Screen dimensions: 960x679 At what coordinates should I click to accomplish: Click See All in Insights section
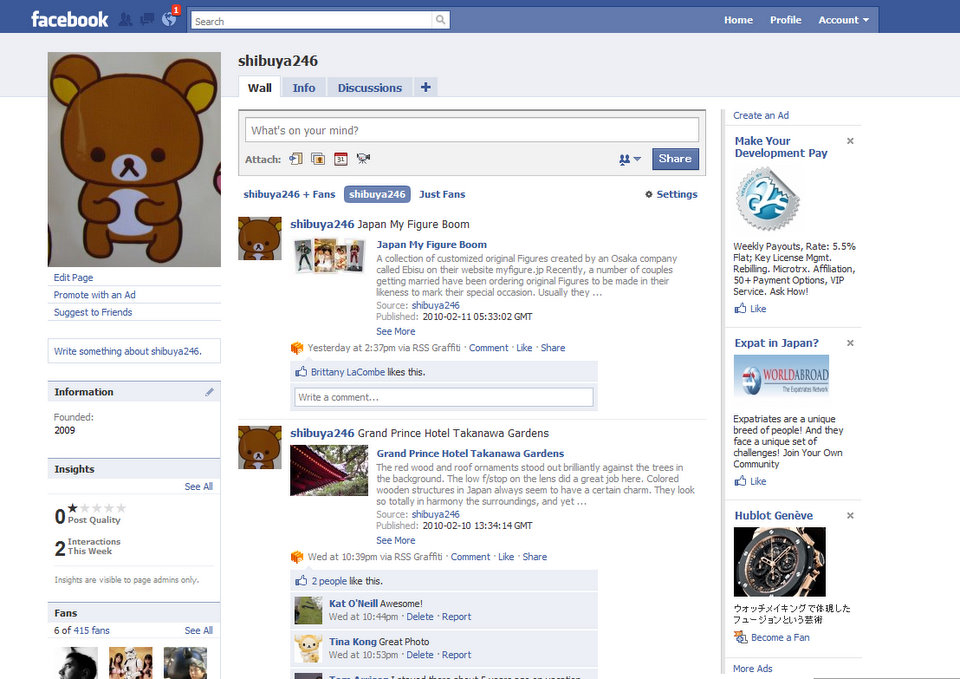click(198, 486)
